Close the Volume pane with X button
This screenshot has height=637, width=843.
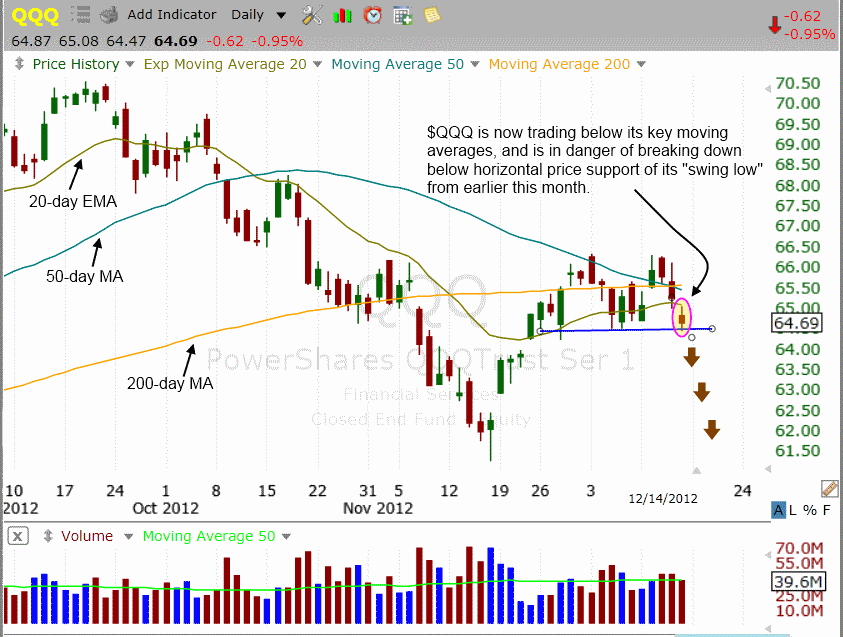(18, 536)
